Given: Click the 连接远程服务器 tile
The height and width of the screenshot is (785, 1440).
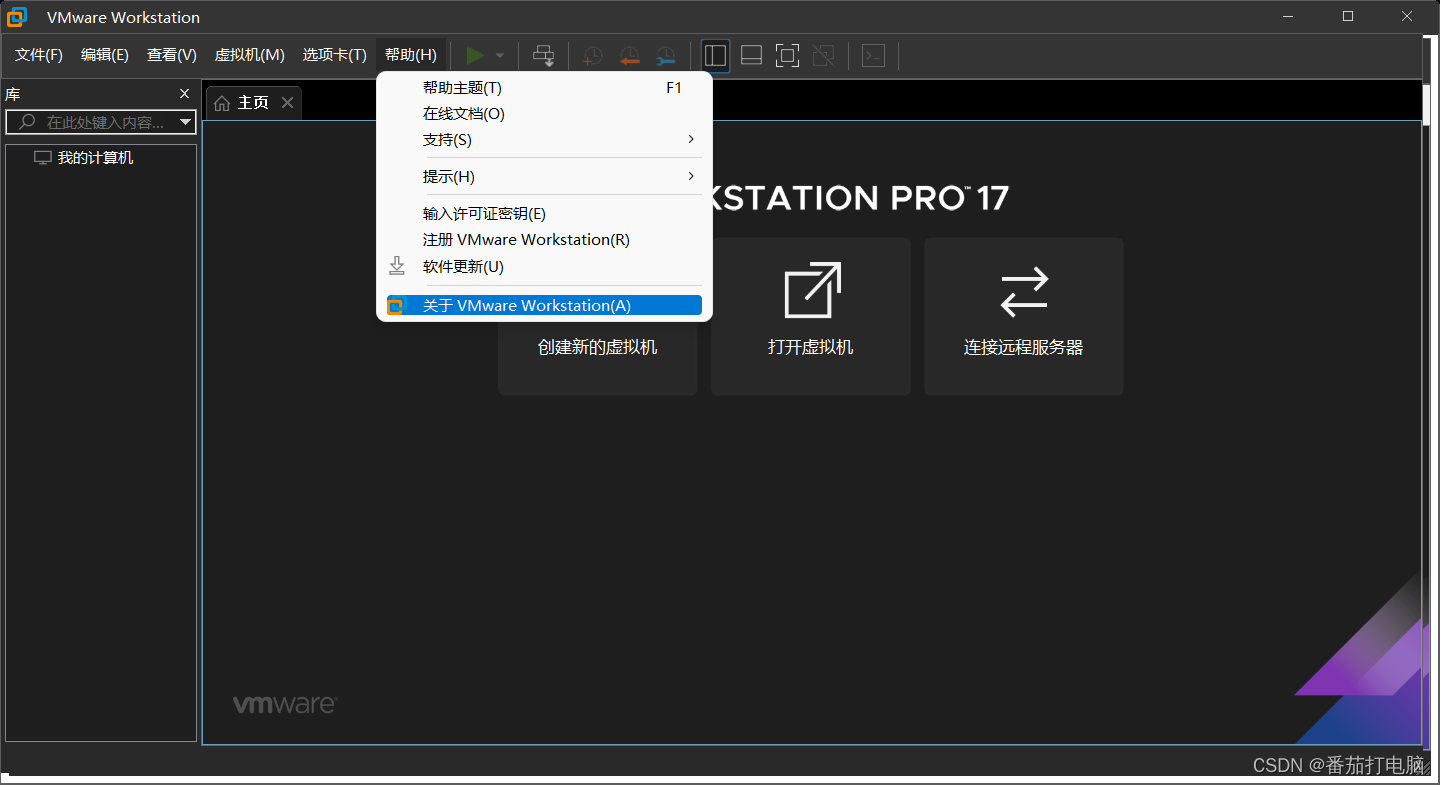Looking at the screenshot, I should pos(1024,316).
